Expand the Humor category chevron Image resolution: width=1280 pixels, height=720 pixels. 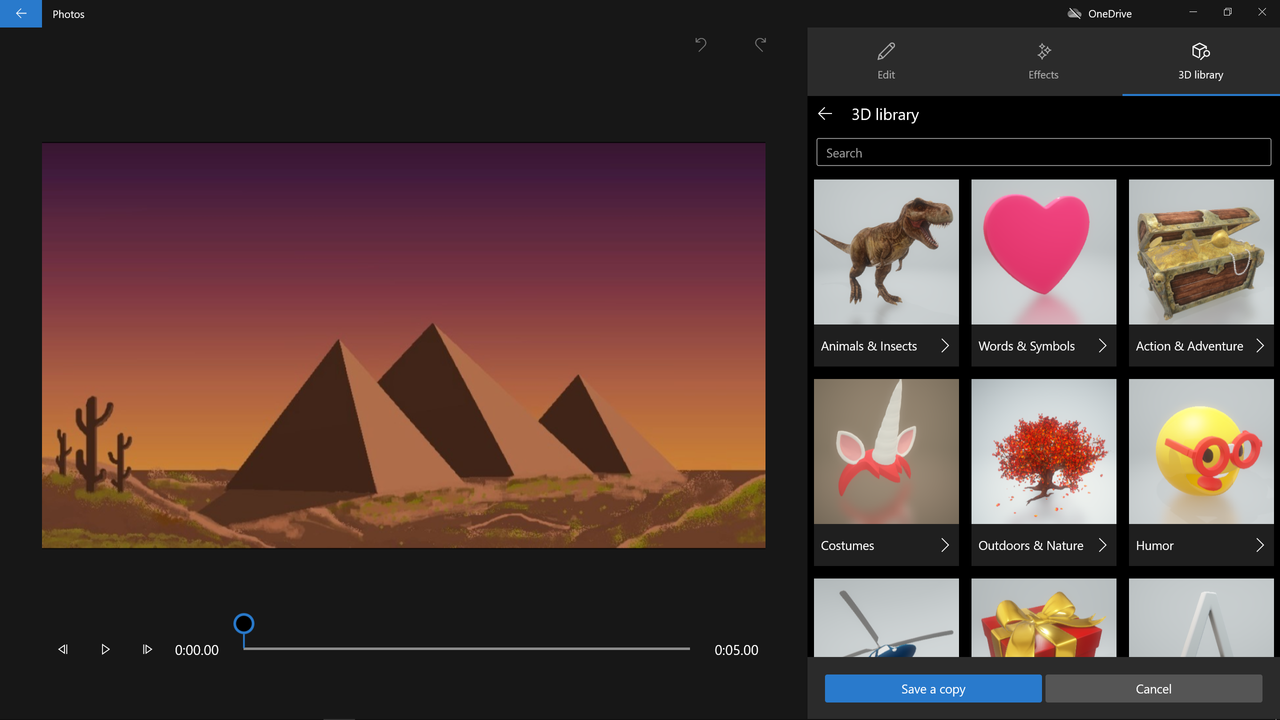click(1260, 545)
